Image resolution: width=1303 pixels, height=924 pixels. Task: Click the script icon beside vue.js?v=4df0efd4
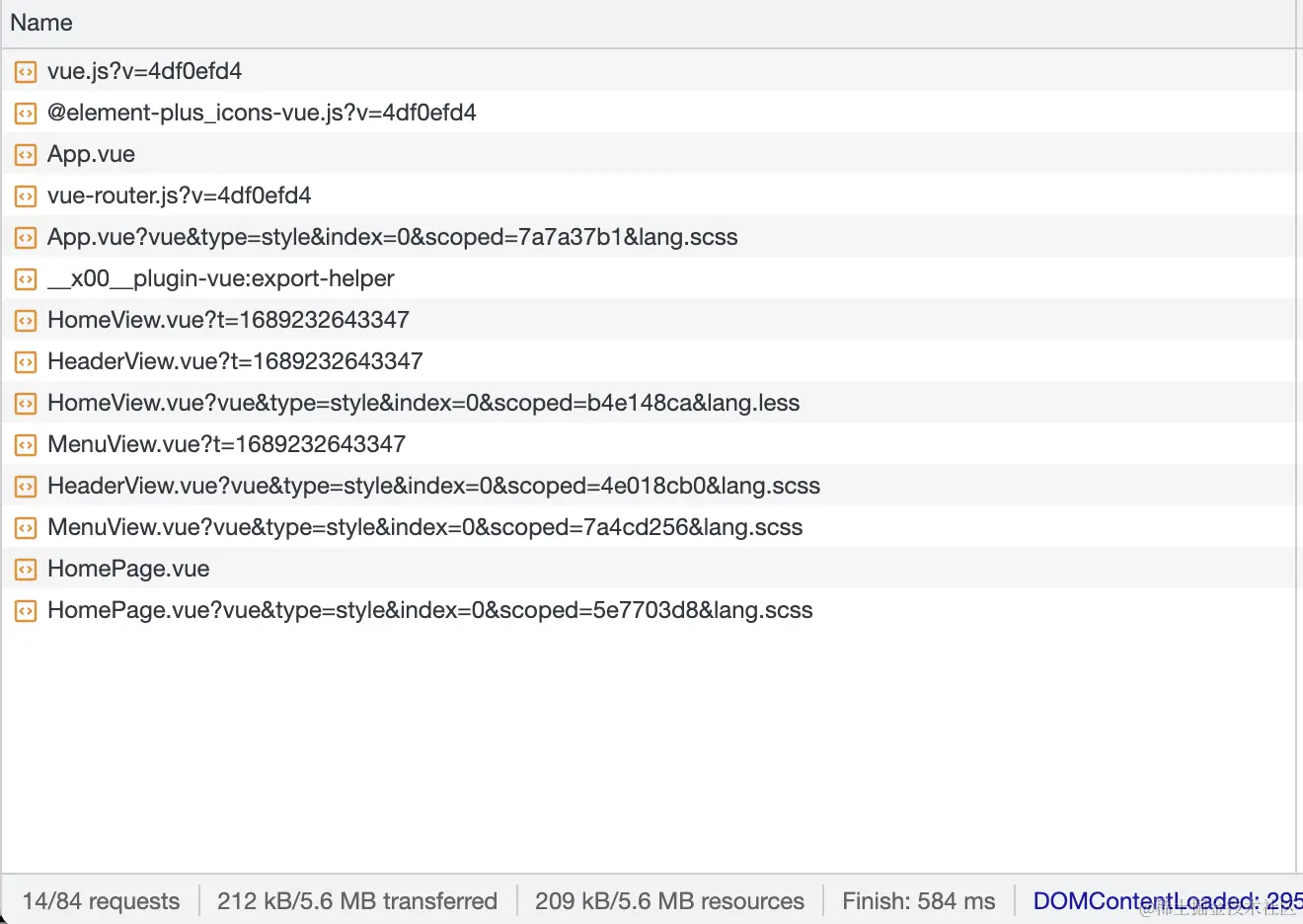pyautogui.click(x=26, y=71)
